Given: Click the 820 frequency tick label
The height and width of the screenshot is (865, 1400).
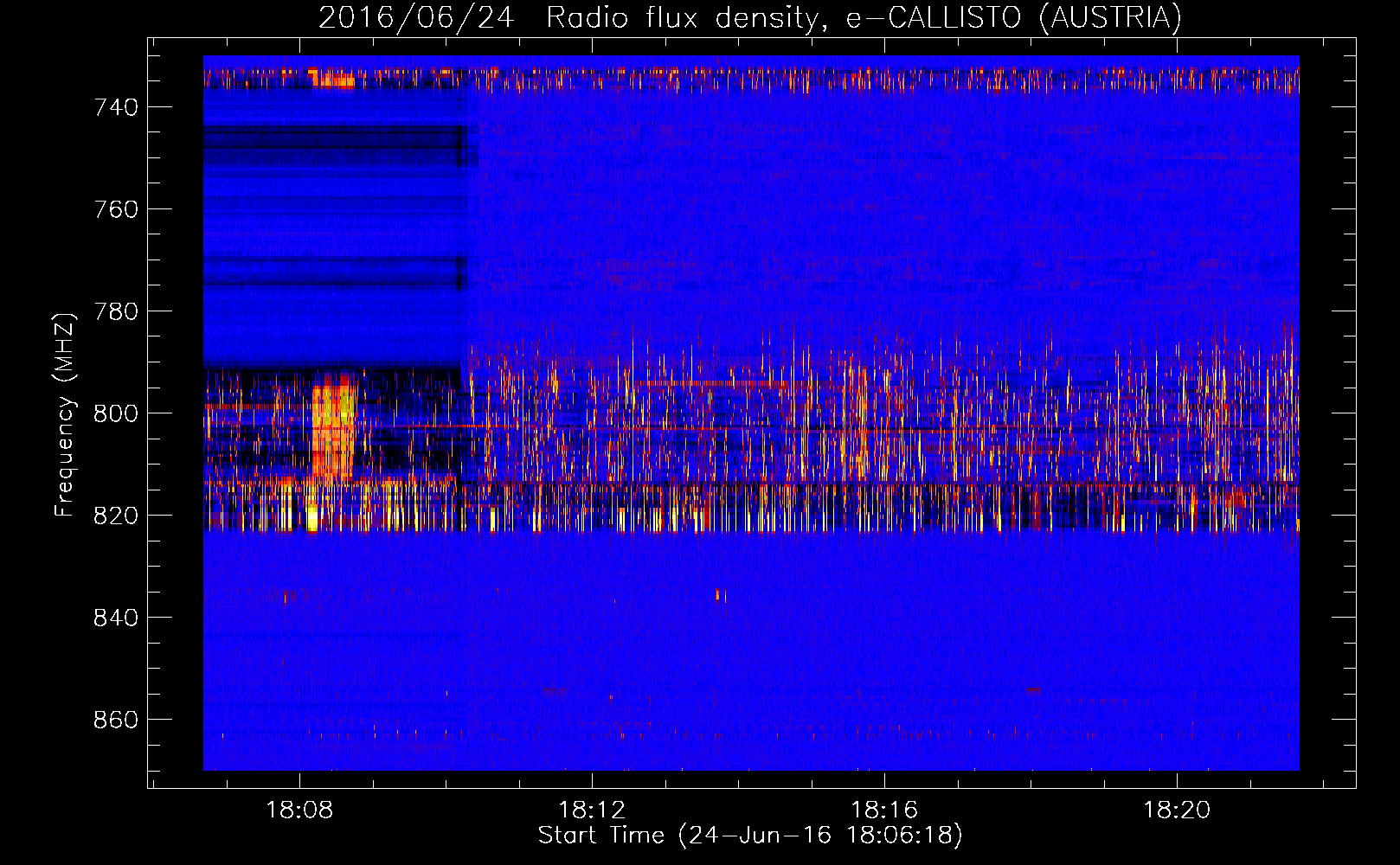Looking at the screenshot, I should 116,516.
